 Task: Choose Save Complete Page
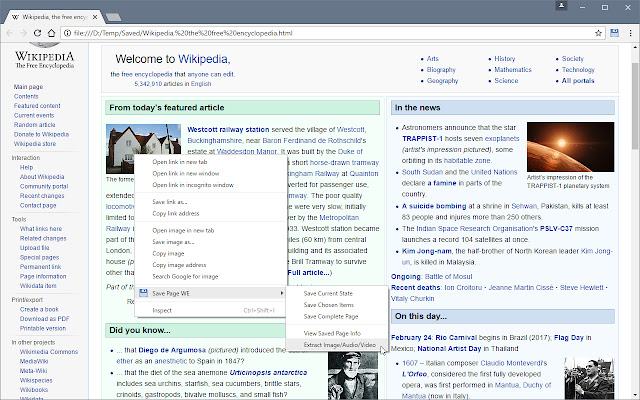tap(331, 317)
